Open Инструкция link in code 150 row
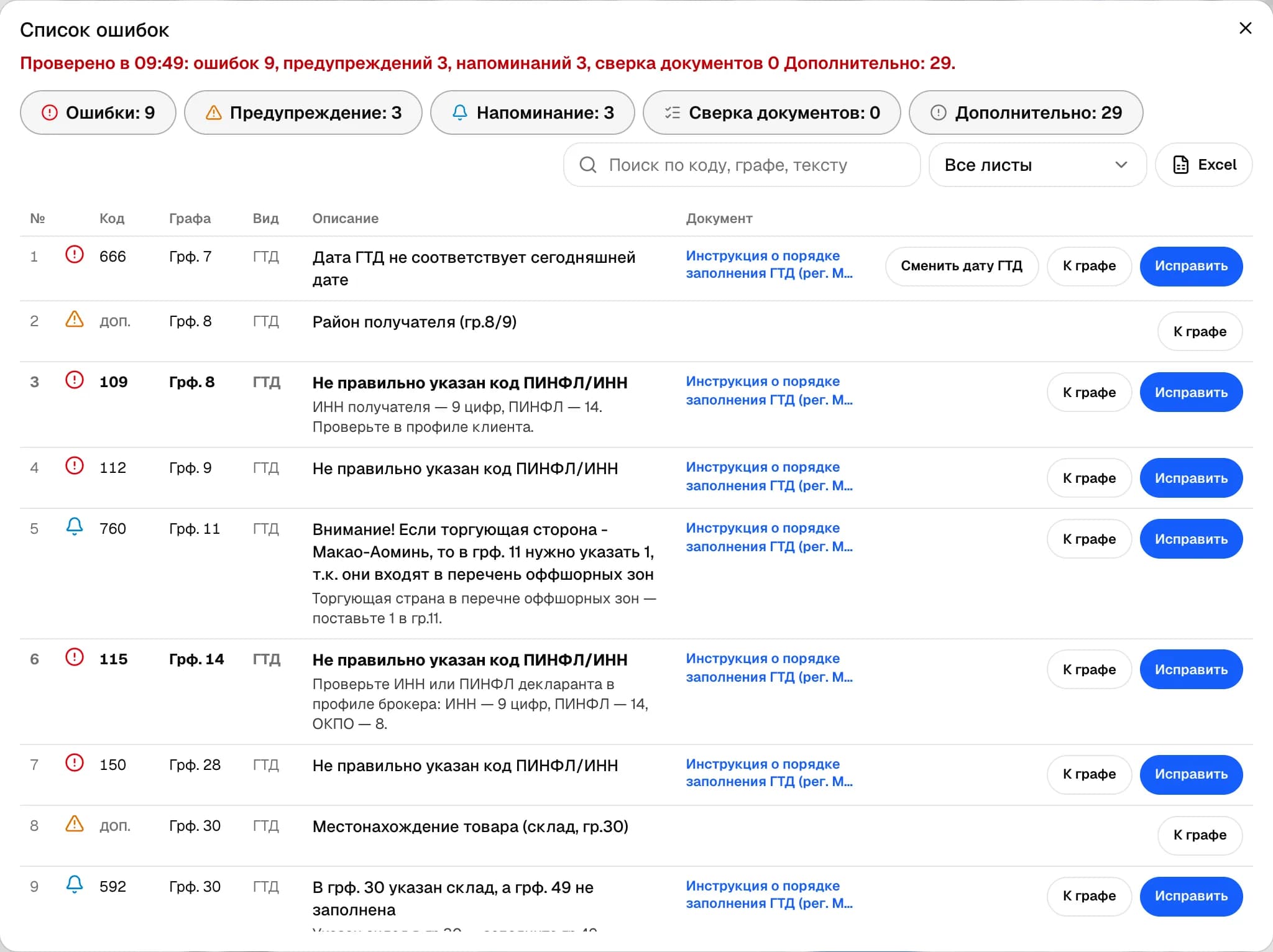 [x=769, y=772]
